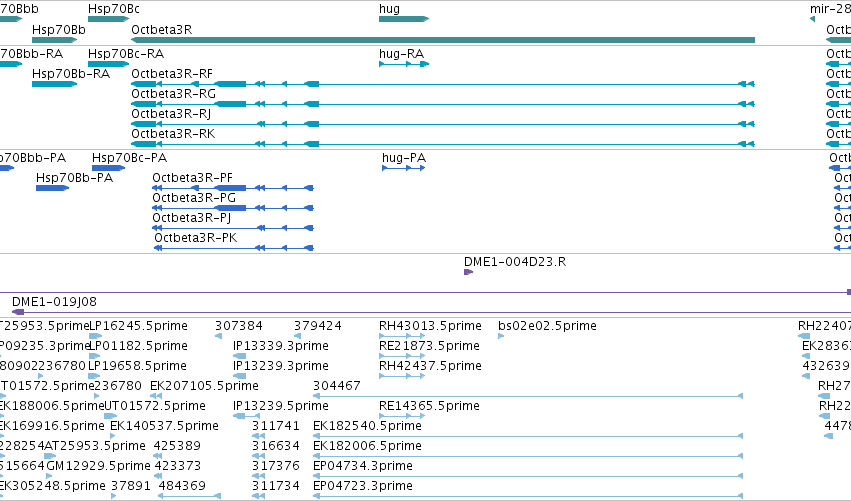The image size is (851, 501).
Task: Click the Octbeta3R-PF protein label
Action: coord(192,178)
